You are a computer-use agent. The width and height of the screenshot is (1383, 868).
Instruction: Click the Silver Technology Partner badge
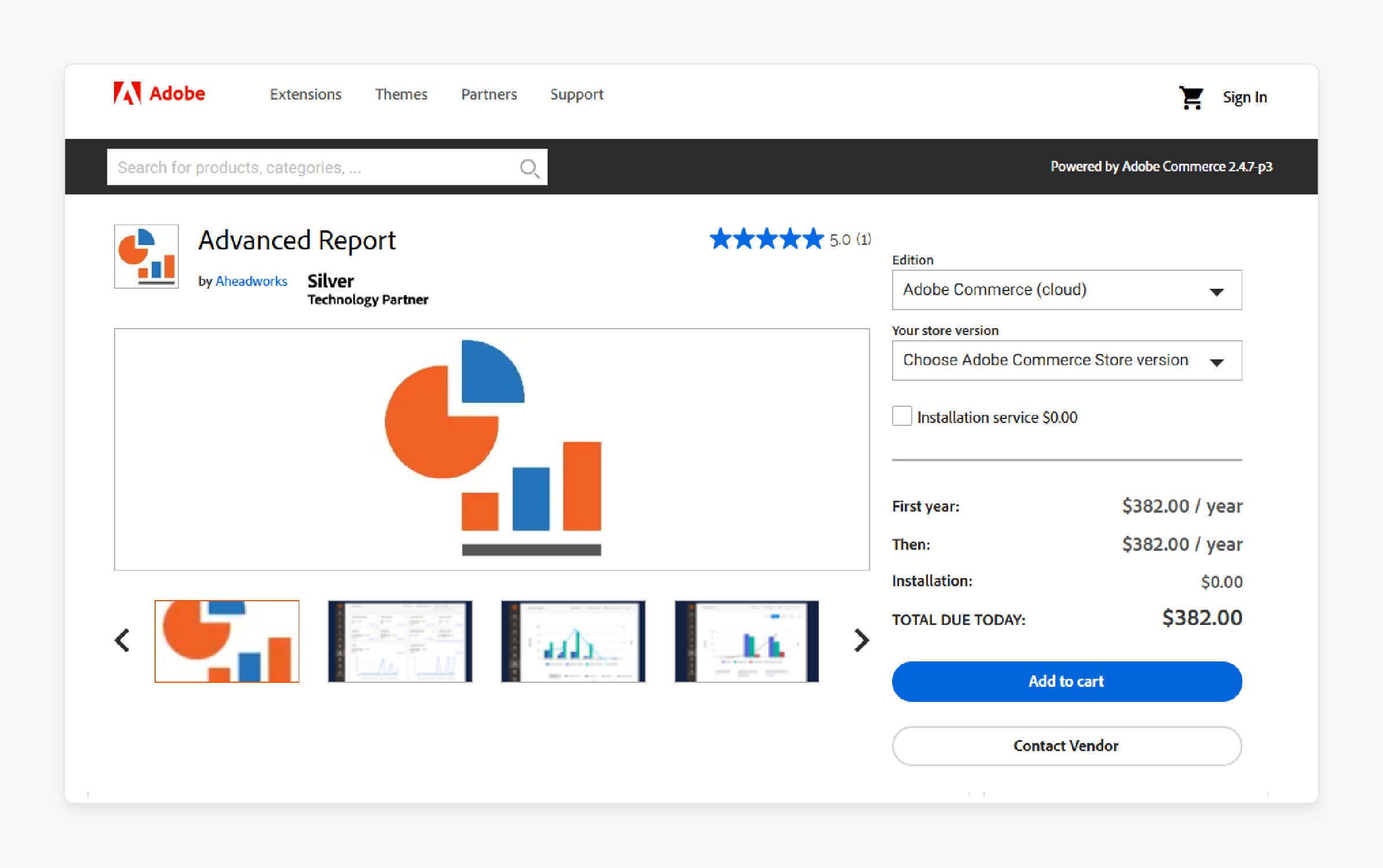[x=368, y=289]
